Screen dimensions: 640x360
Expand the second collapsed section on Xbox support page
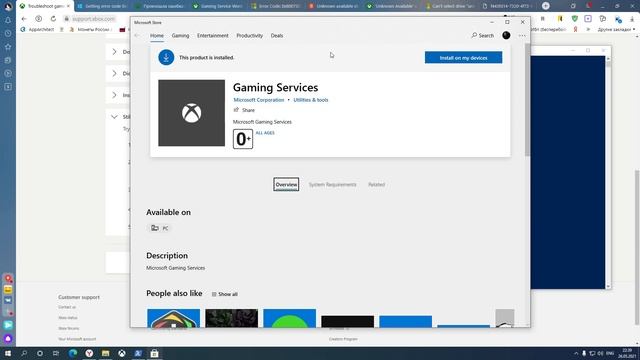tap(114, 73)
